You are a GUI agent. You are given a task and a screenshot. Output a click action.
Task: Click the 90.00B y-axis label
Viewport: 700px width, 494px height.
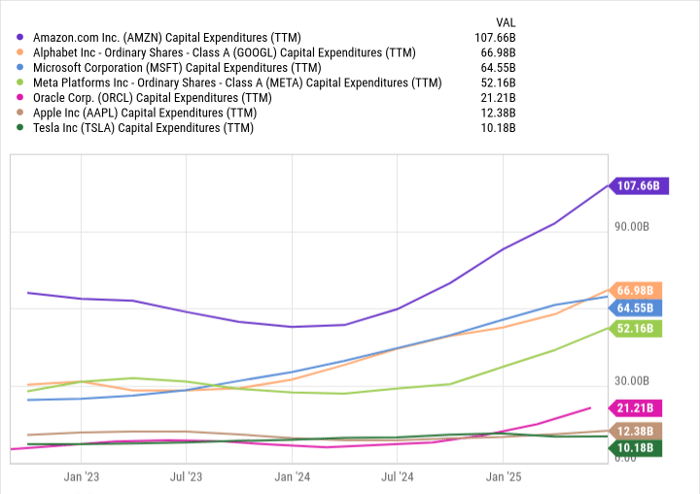tap(632, 227)
